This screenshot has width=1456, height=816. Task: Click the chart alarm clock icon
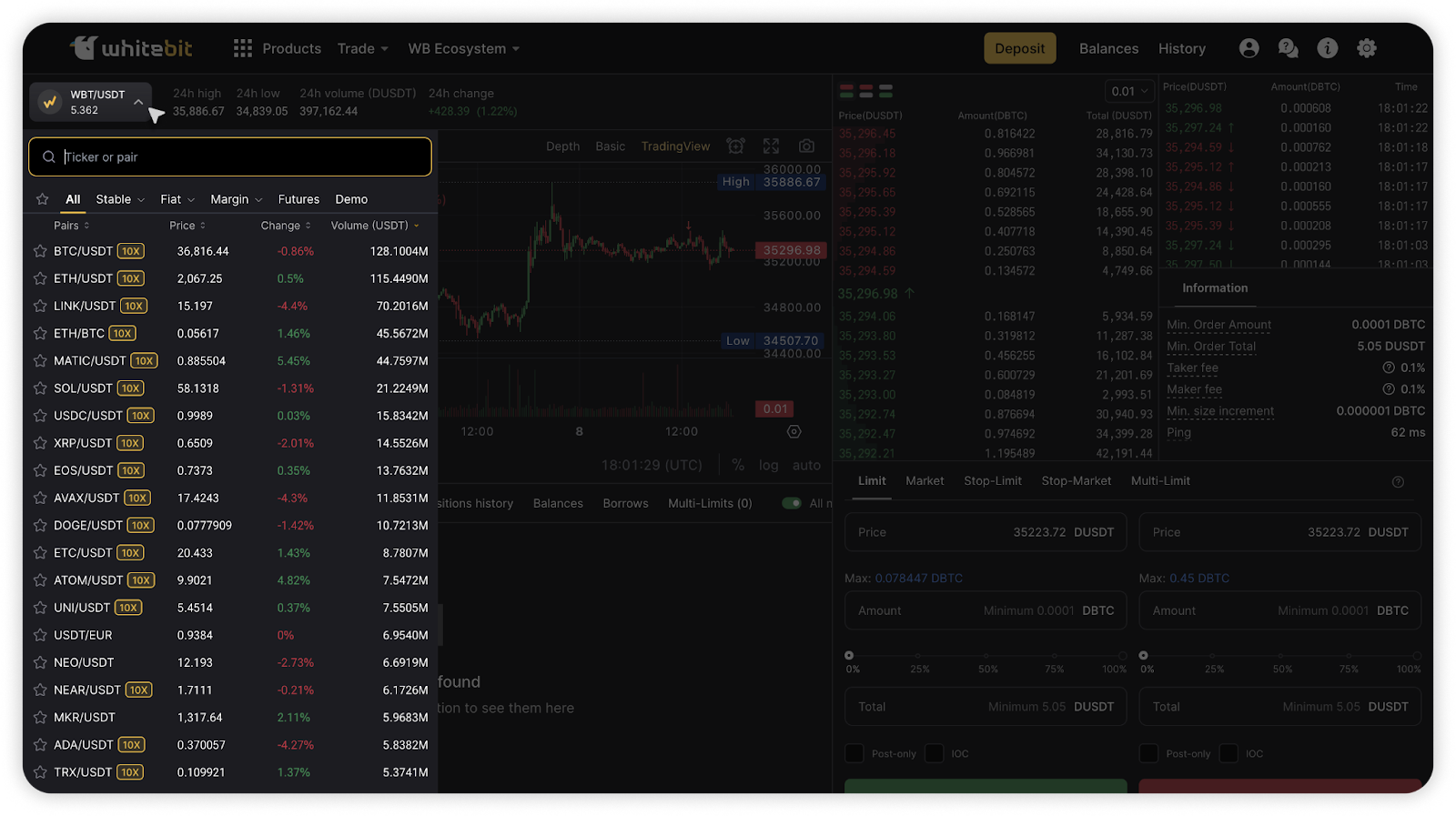click(735, 146)
